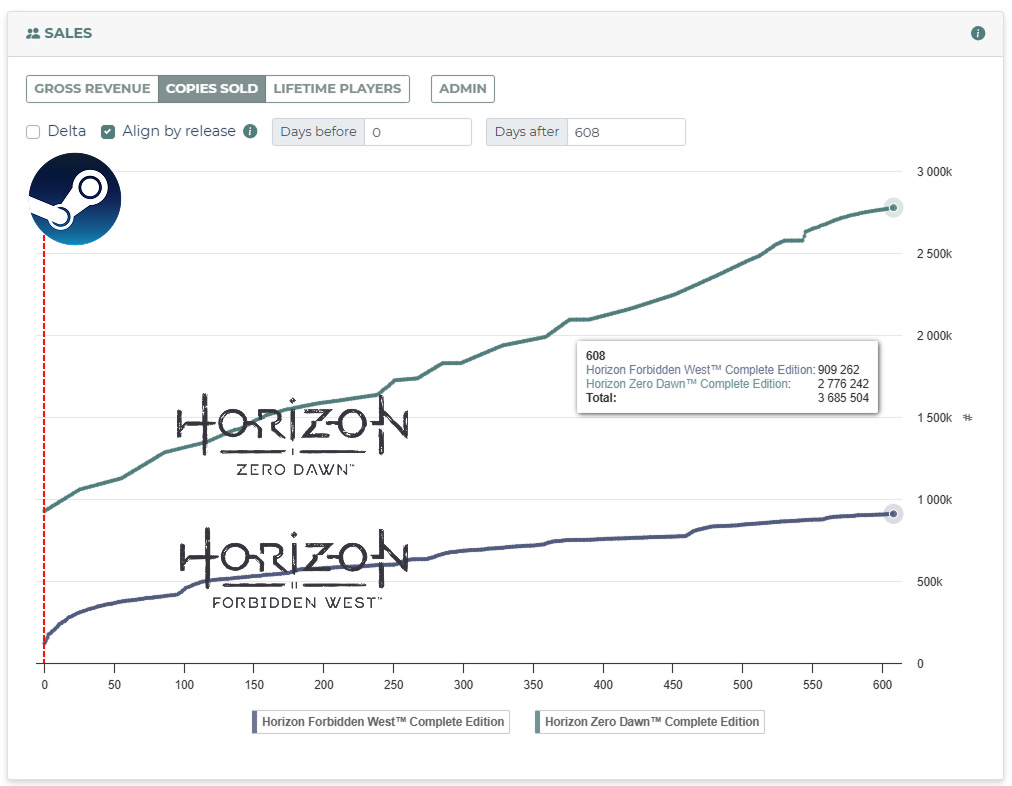The width and height of the screenshot is (1012, 786).
Task: Click the endpoint dot on the Zero Dawn curve
Action: (x=893, y=208)
